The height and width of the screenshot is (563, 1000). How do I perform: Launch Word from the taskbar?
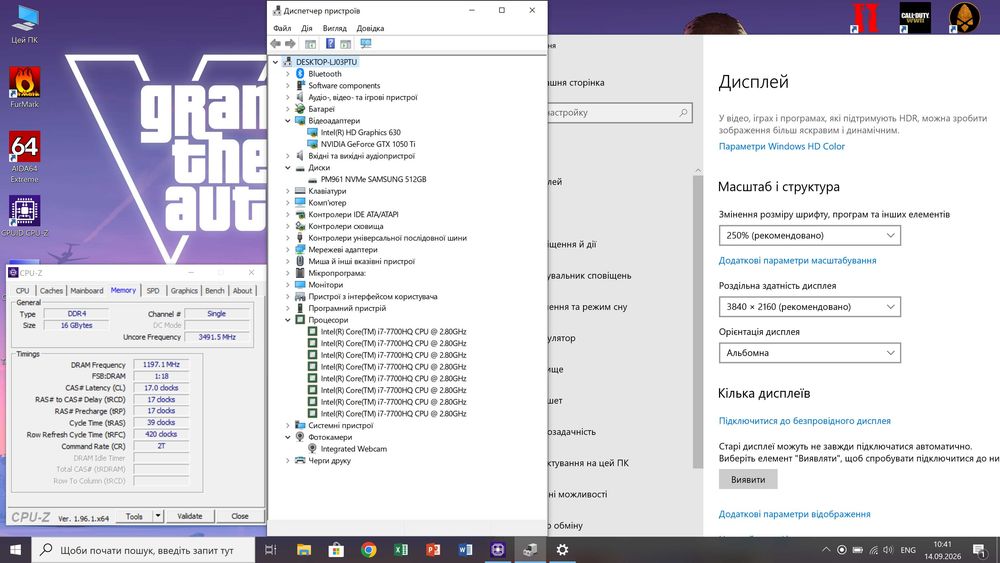pyautogui.click(x=465, y=550)
